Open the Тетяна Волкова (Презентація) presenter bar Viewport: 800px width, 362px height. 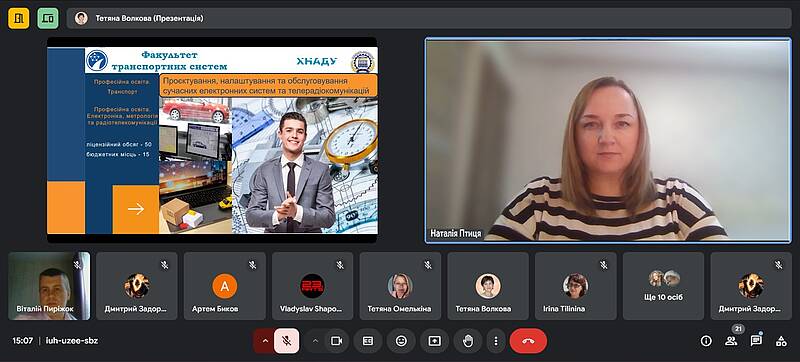pos(429,18)
